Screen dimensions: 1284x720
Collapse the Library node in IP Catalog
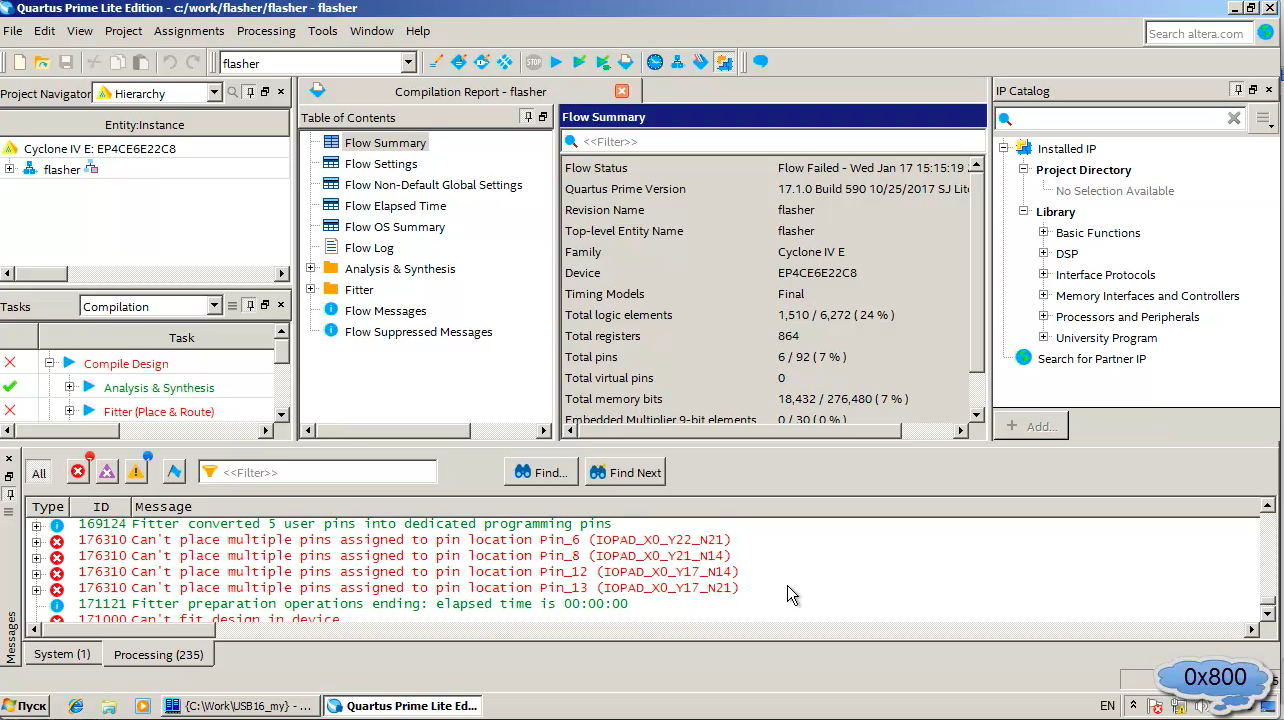tap(1024, 211)
